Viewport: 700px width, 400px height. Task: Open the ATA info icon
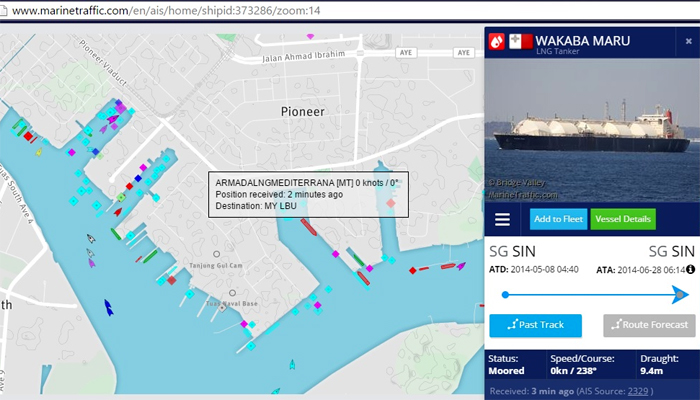click(x=690, y=269)
